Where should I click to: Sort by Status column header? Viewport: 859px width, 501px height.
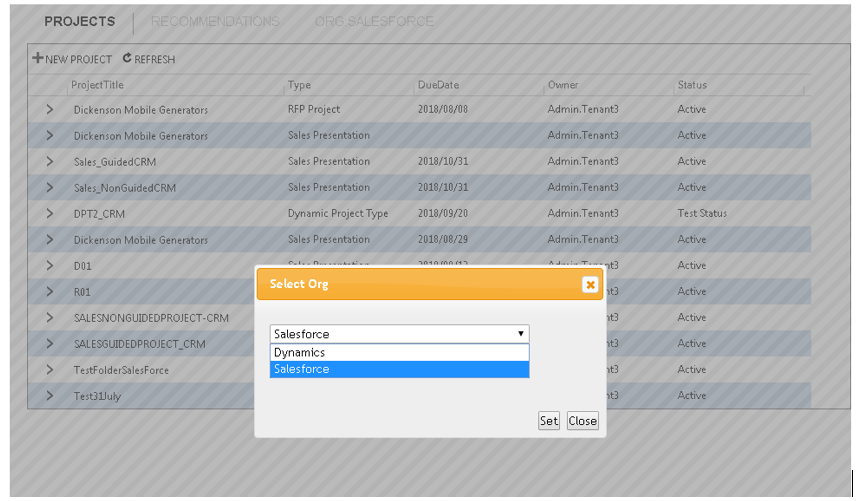click(x=692, y=85)
